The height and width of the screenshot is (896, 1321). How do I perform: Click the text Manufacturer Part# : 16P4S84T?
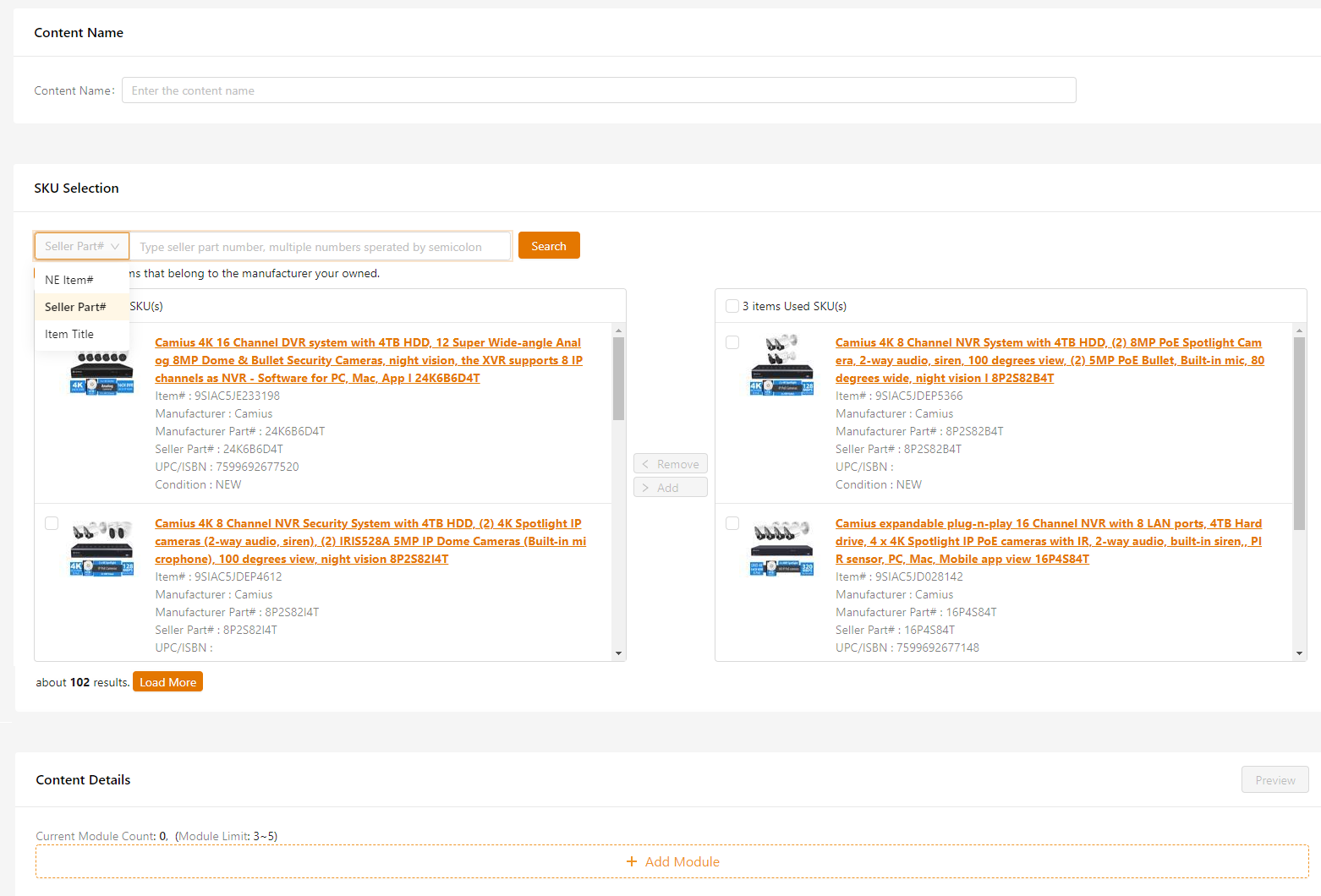tap(916, 612)
